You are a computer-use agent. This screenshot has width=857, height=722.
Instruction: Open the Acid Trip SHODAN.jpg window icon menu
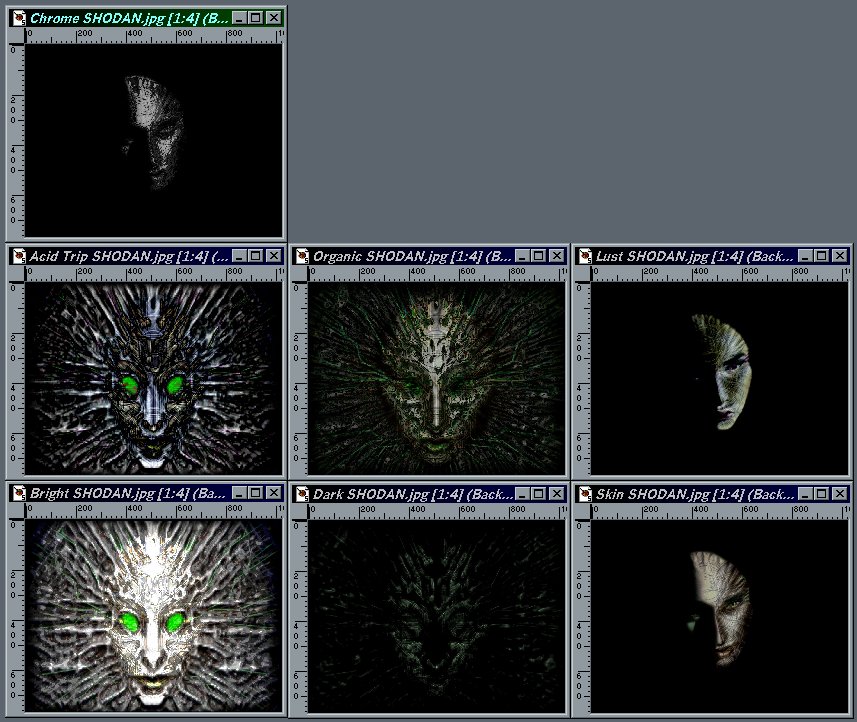point(19,256)
